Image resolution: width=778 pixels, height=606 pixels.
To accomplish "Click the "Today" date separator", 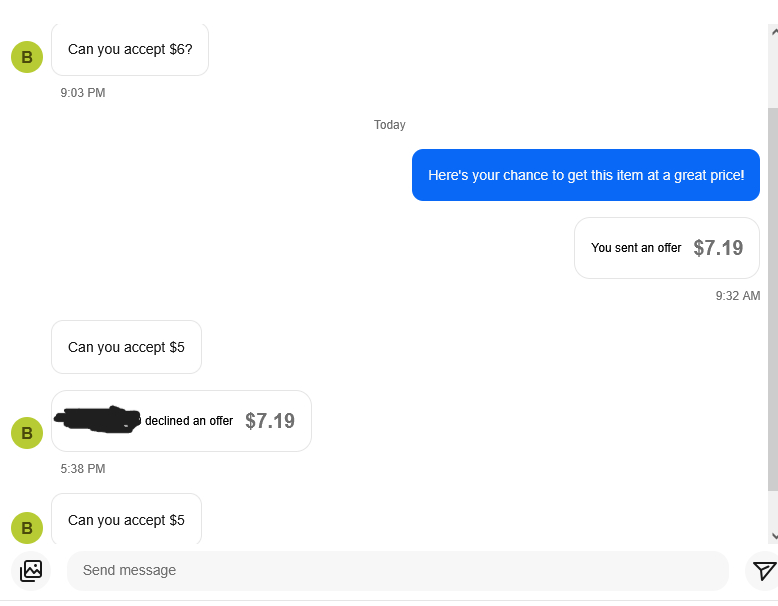I will coord(389,125).
